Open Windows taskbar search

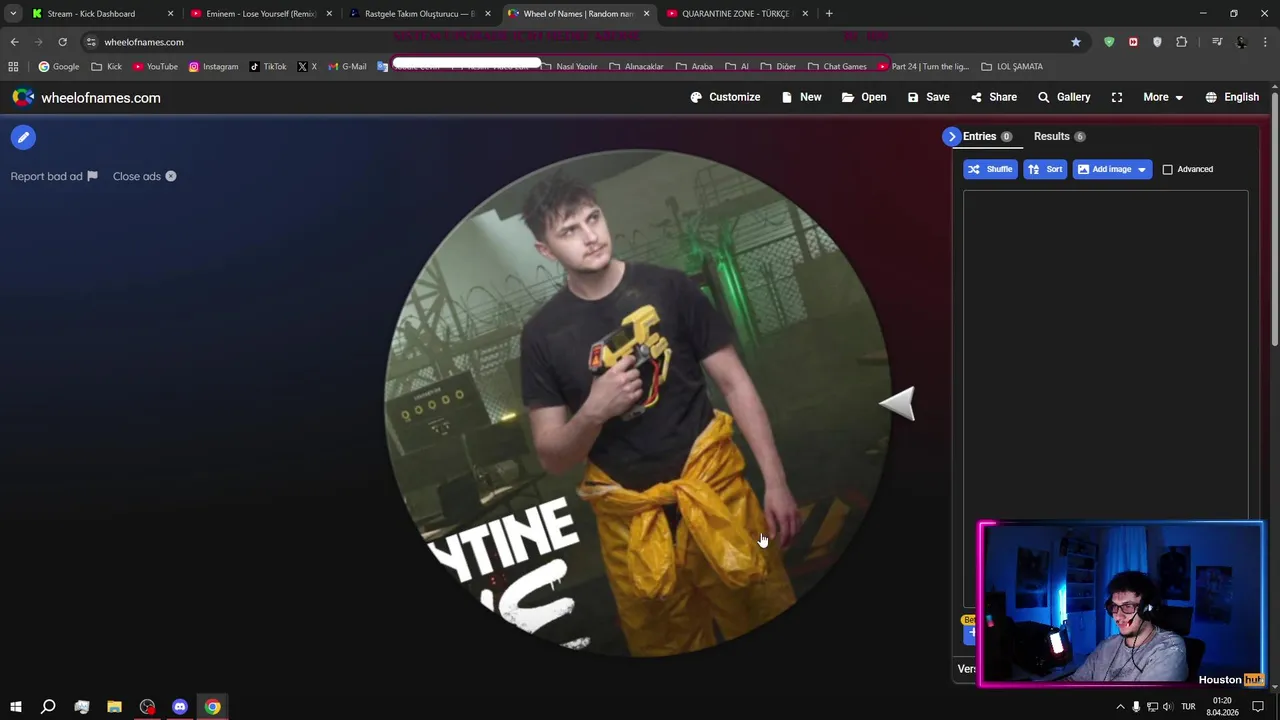click(48, 707)
